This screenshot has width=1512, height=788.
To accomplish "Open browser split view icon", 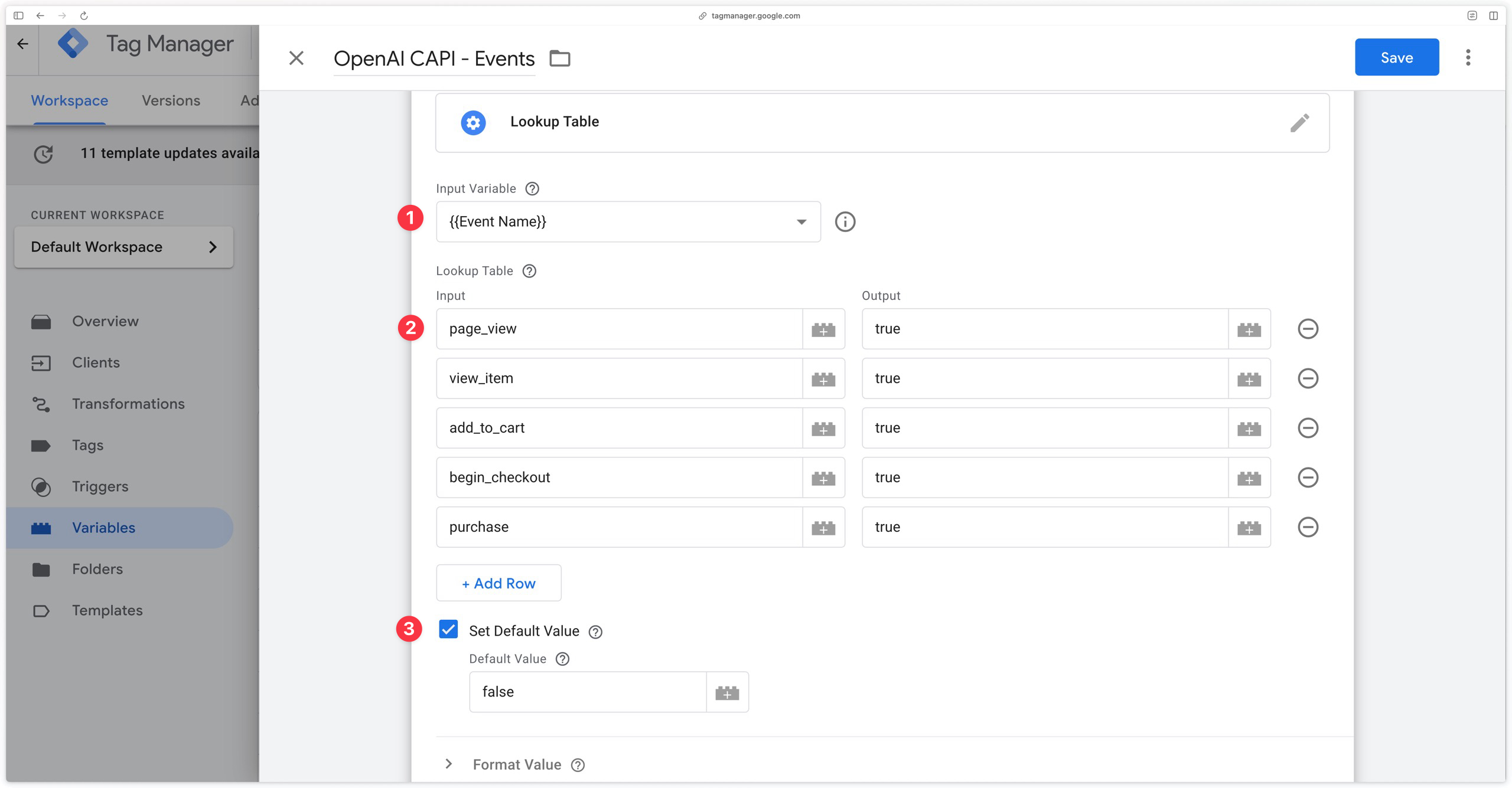I will (1493, 15).
